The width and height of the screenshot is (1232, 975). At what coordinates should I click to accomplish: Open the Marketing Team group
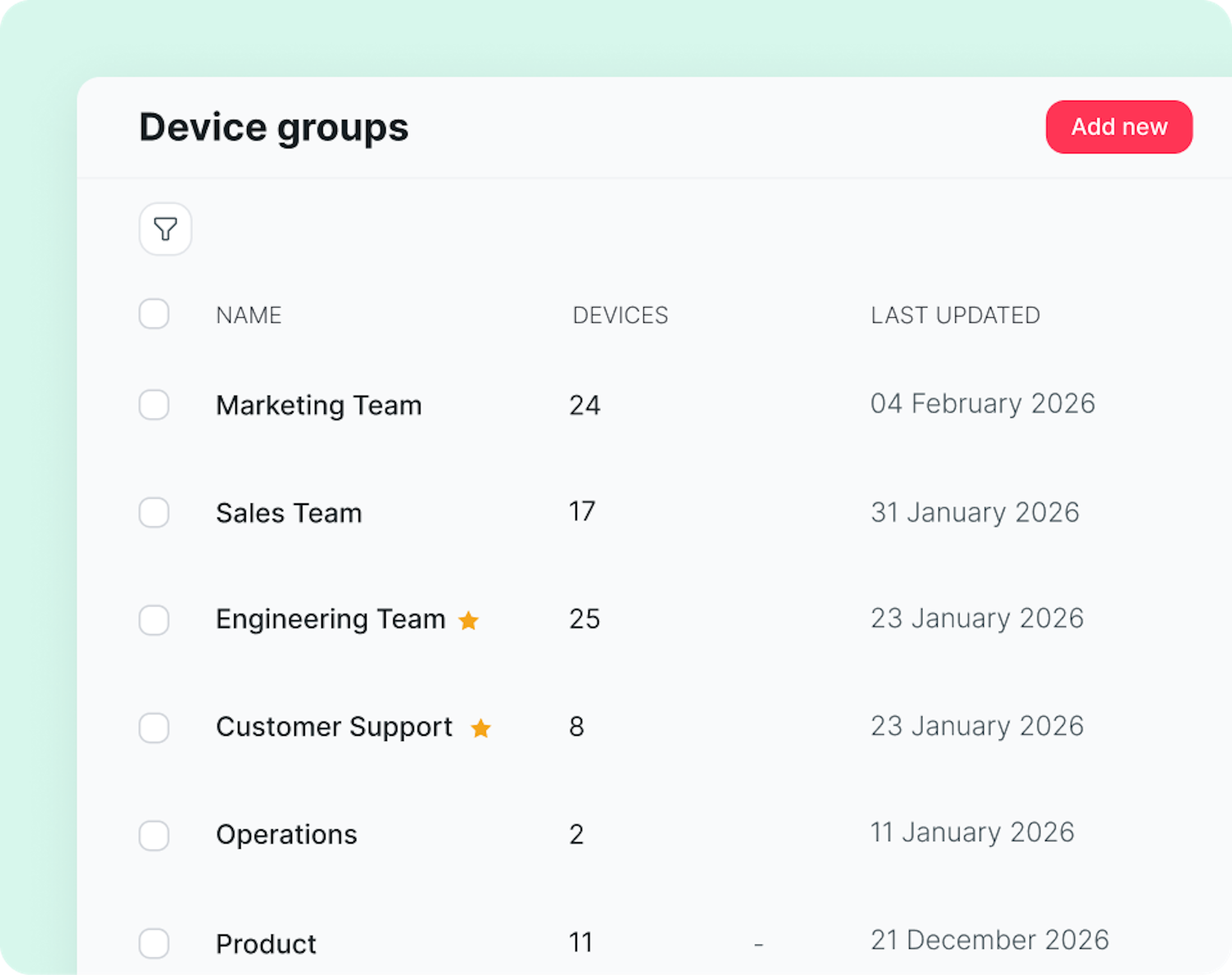(x=319, y=405)
